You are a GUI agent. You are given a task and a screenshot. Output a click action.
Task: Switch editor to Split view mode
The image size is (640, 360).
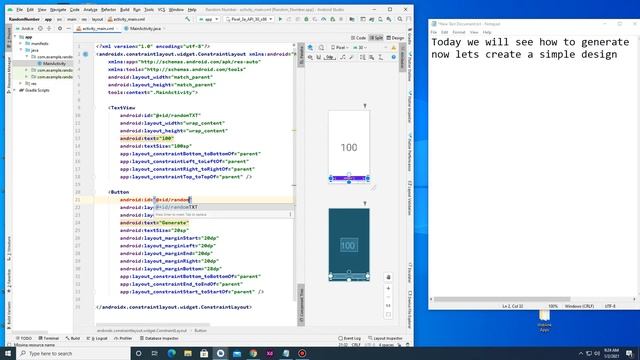coord(376,38)
